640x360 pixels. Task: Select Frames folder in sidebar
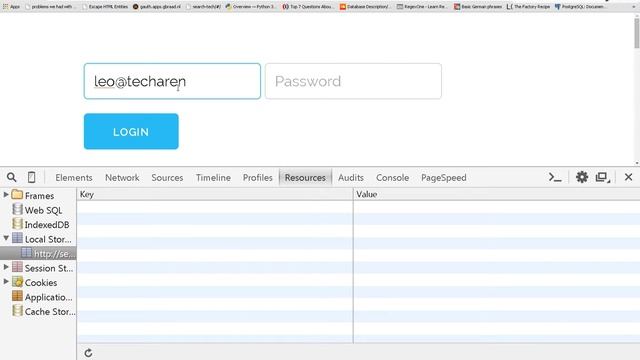[x=33, y=196]
